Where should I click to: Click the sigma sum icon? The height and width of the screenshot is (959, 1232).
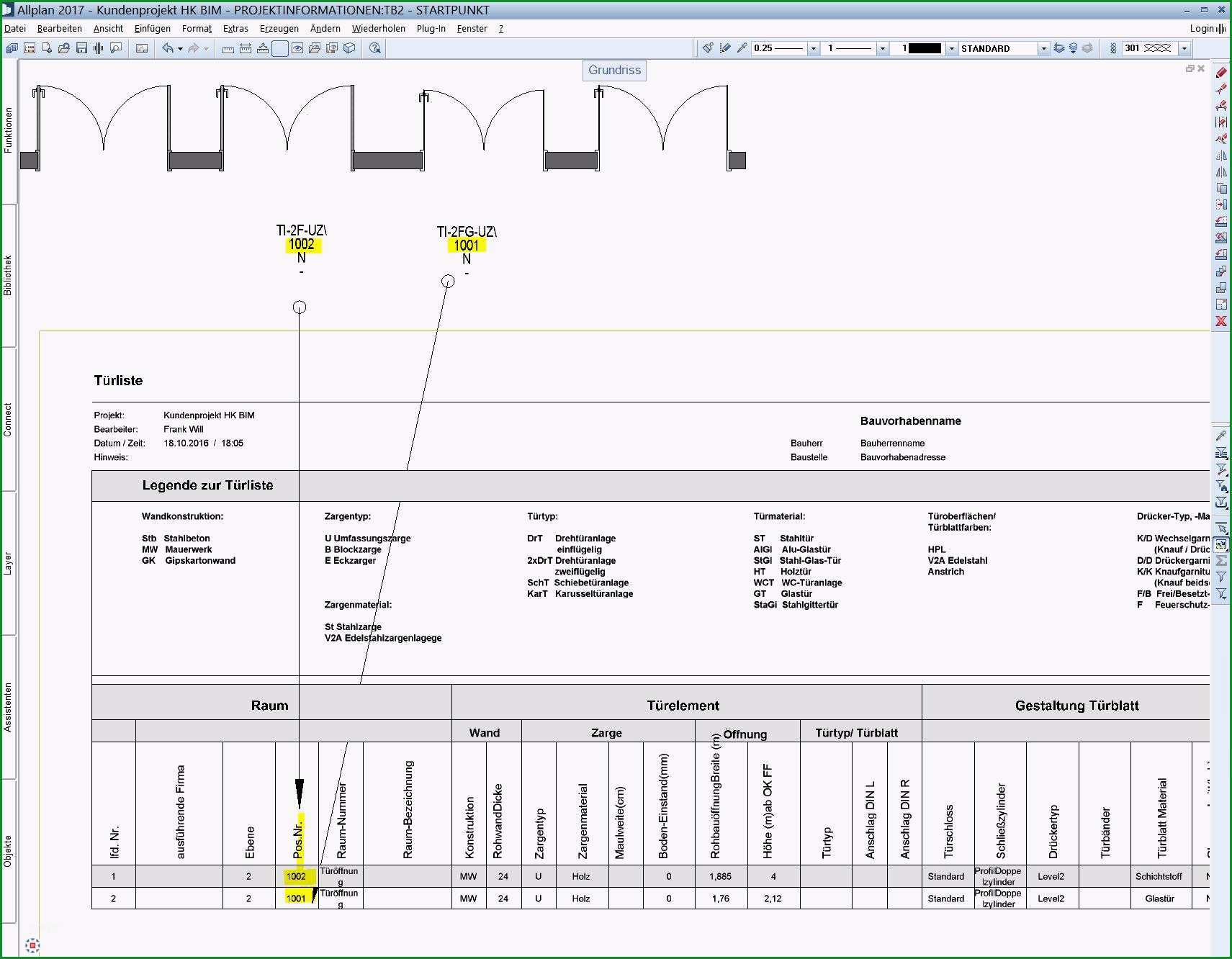[x=1221, y=560]
